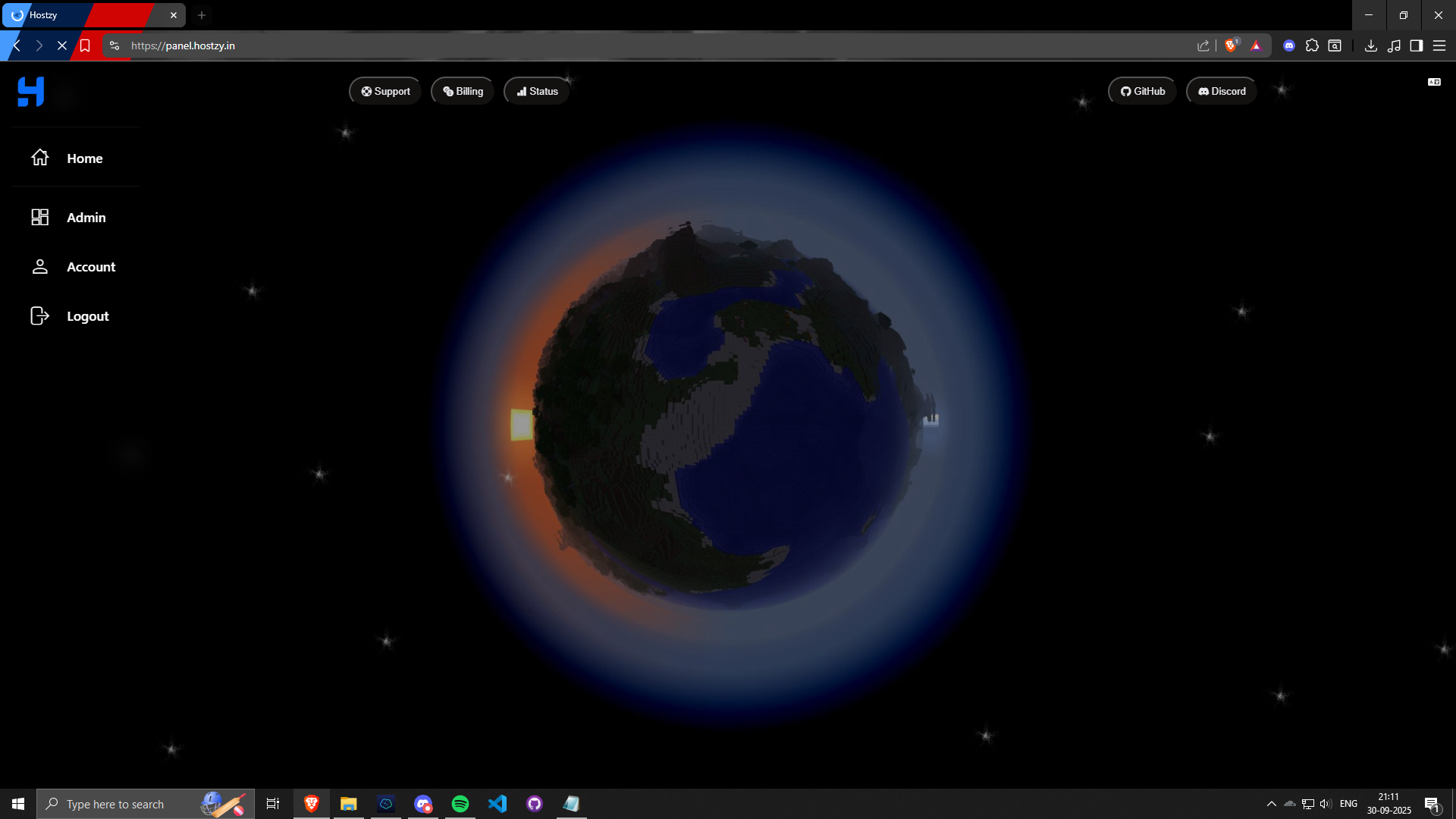Join via the Discord button
The width and height of the screenshot is (1456, 819).
(x=1222, y=91)
